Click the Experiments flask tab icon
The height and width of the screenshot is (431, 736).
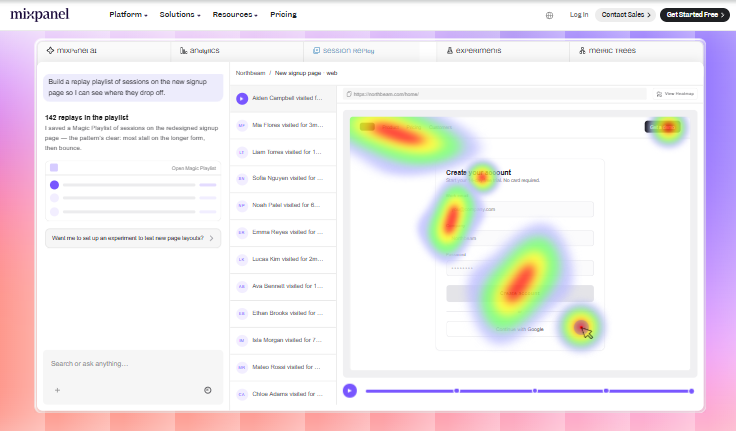tap(450, 50)
